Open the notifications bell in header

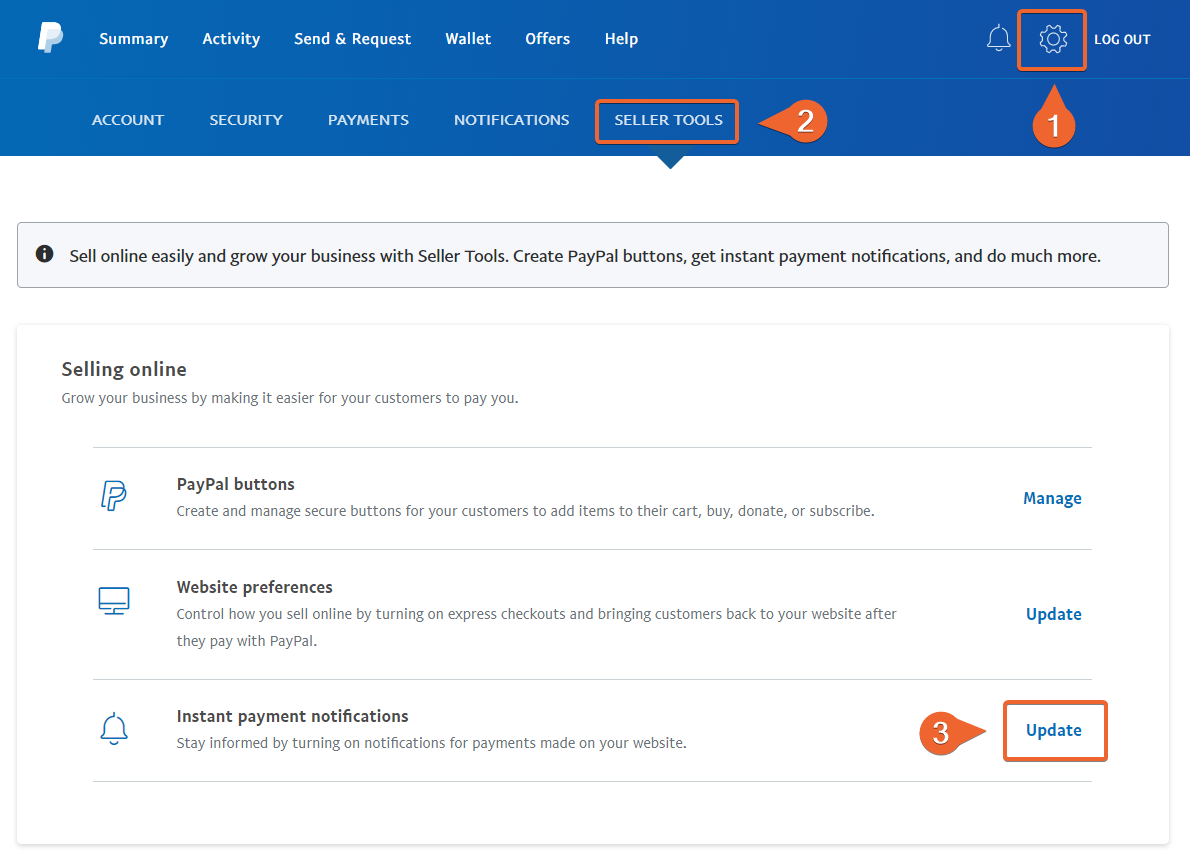[998, 38]
